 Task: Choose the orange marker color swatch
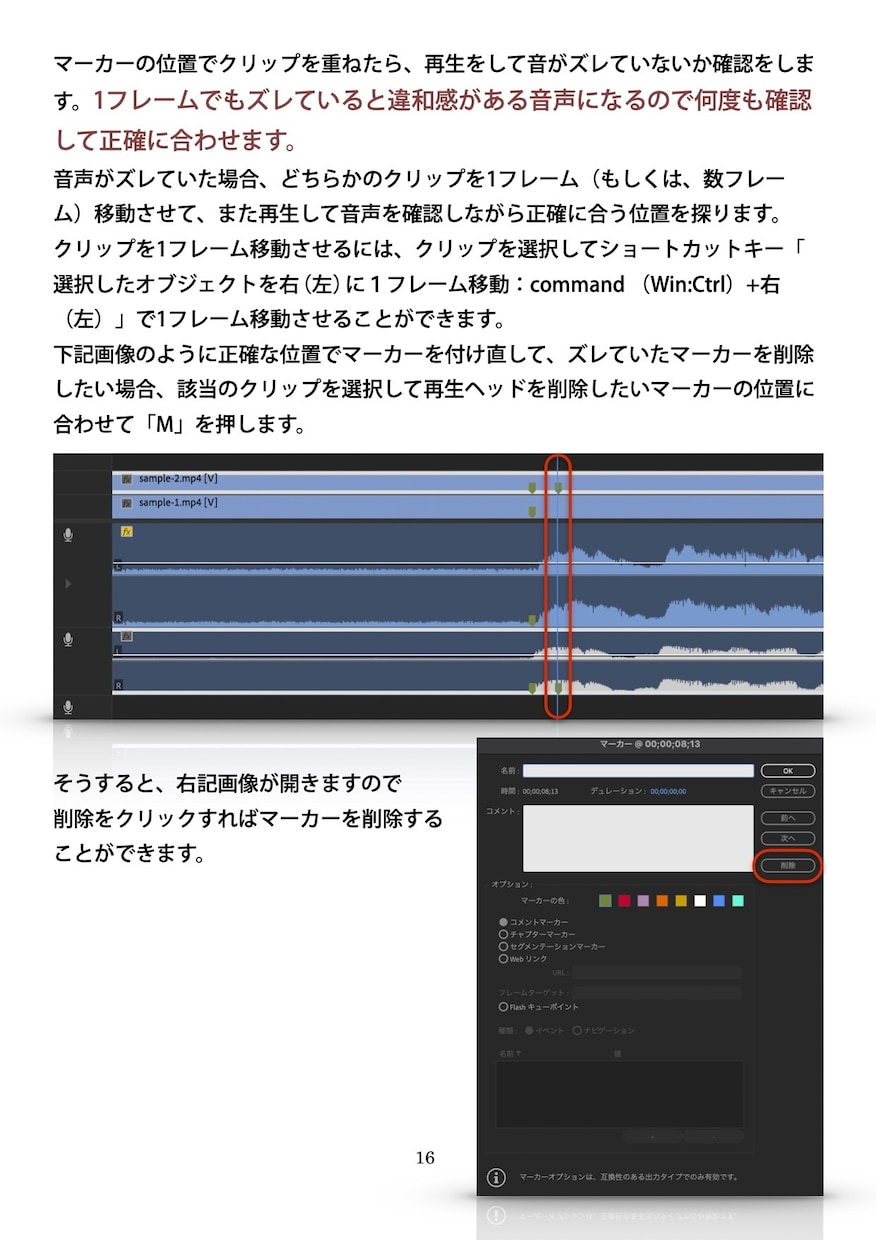662,901
